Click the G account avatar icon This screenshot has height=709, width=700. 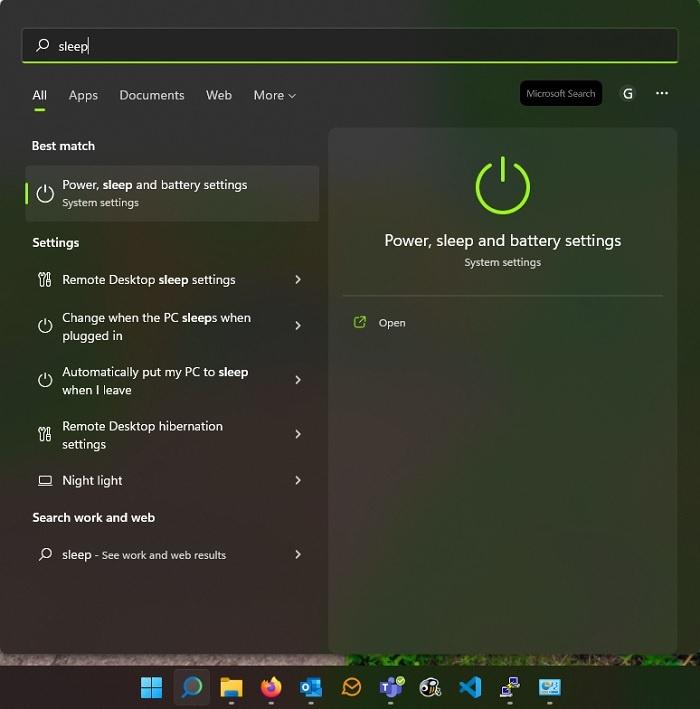coord(628,94)
